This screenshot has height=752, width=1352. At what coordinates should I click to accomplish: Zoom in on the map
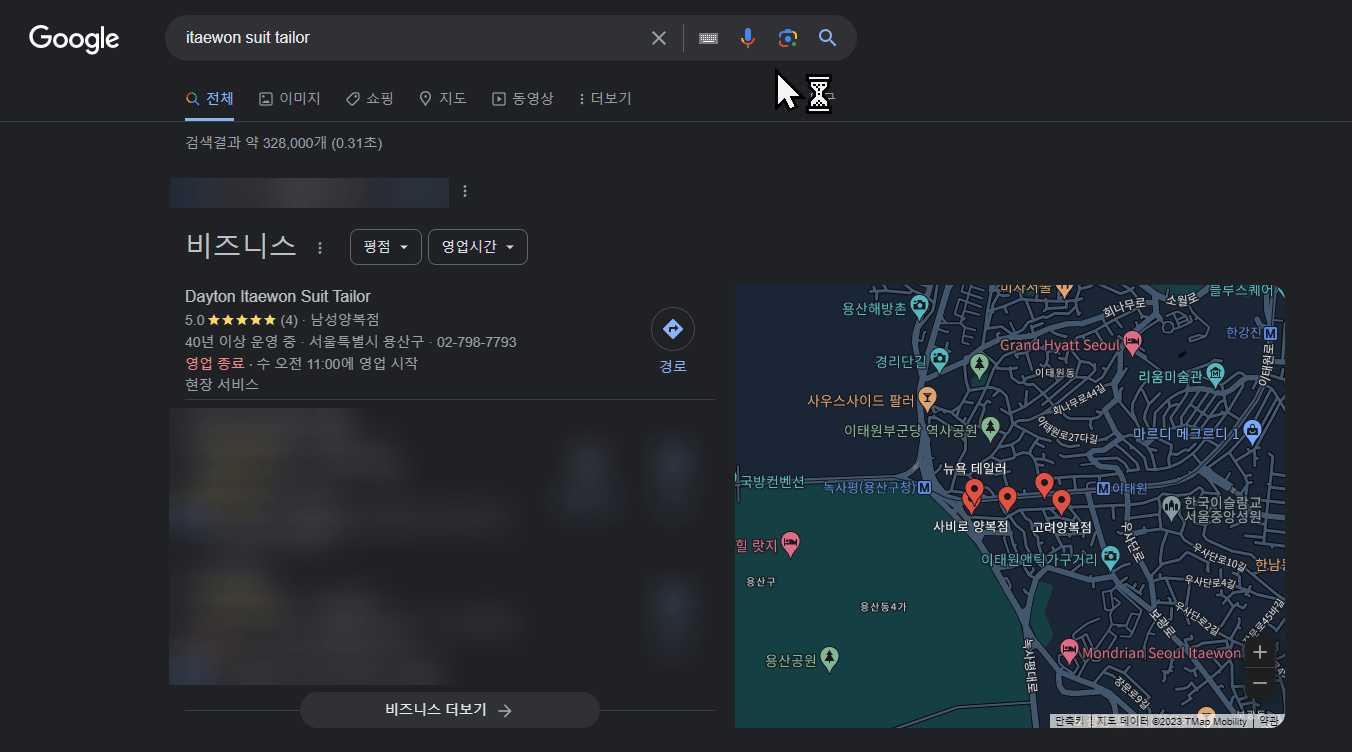point(1260,652)
